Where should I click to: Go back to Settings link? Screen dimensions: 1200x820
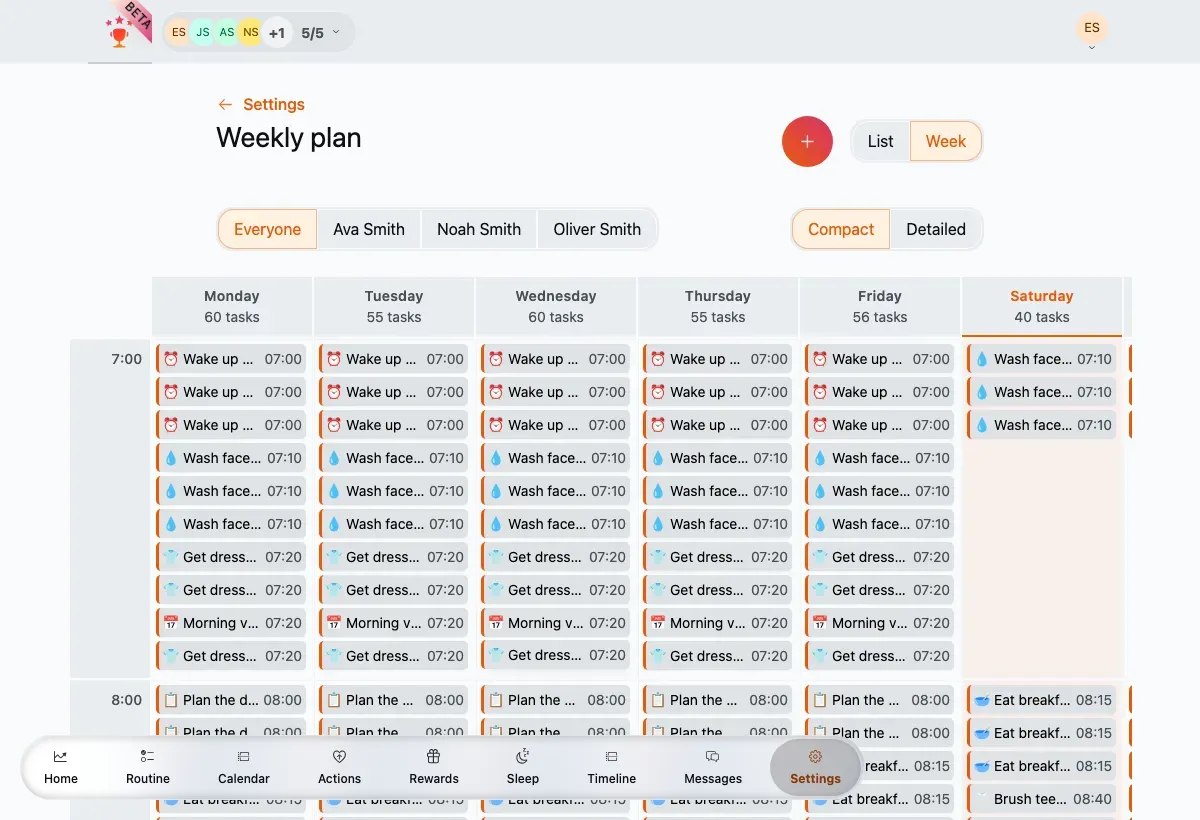(x=261, y=104)
